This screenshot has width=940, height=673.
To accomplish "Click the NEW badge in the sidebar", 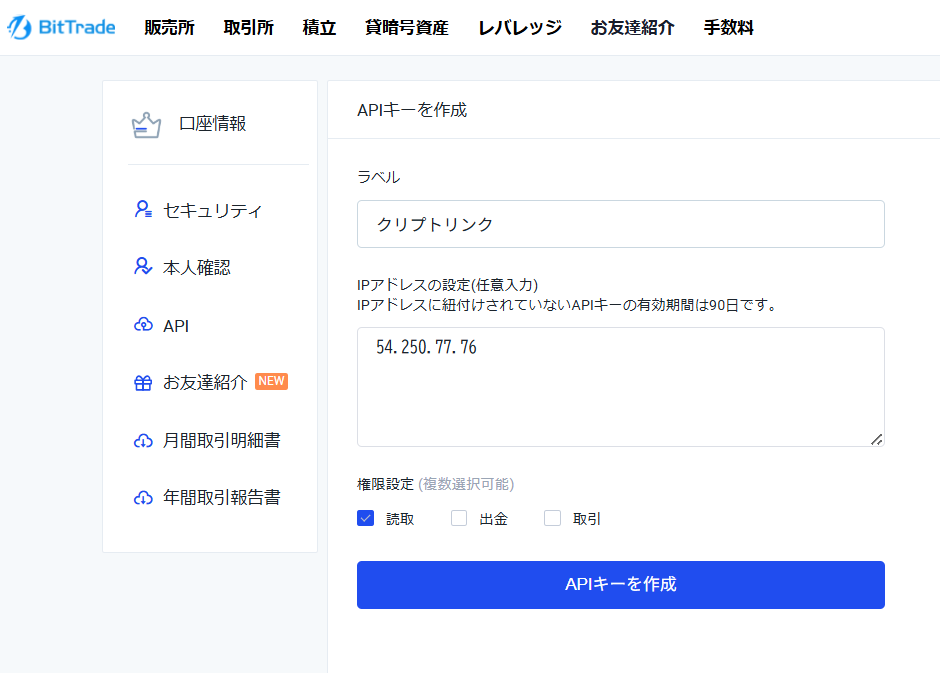I will 272,381.
